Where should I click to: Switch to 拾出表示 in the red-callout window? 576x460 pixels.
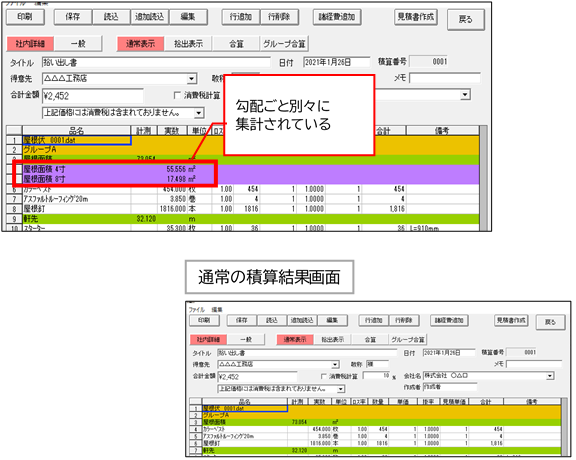188,44
